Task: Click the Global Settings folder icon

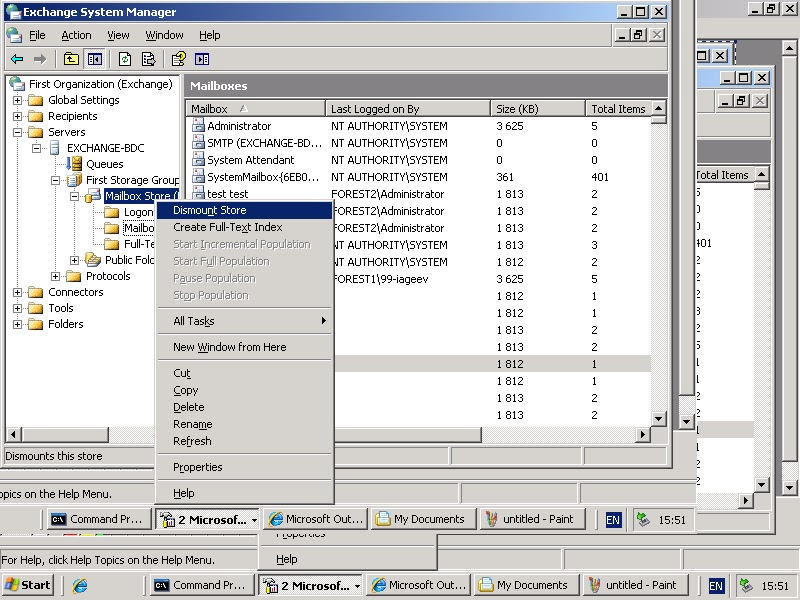Action: tap(36, 100)
